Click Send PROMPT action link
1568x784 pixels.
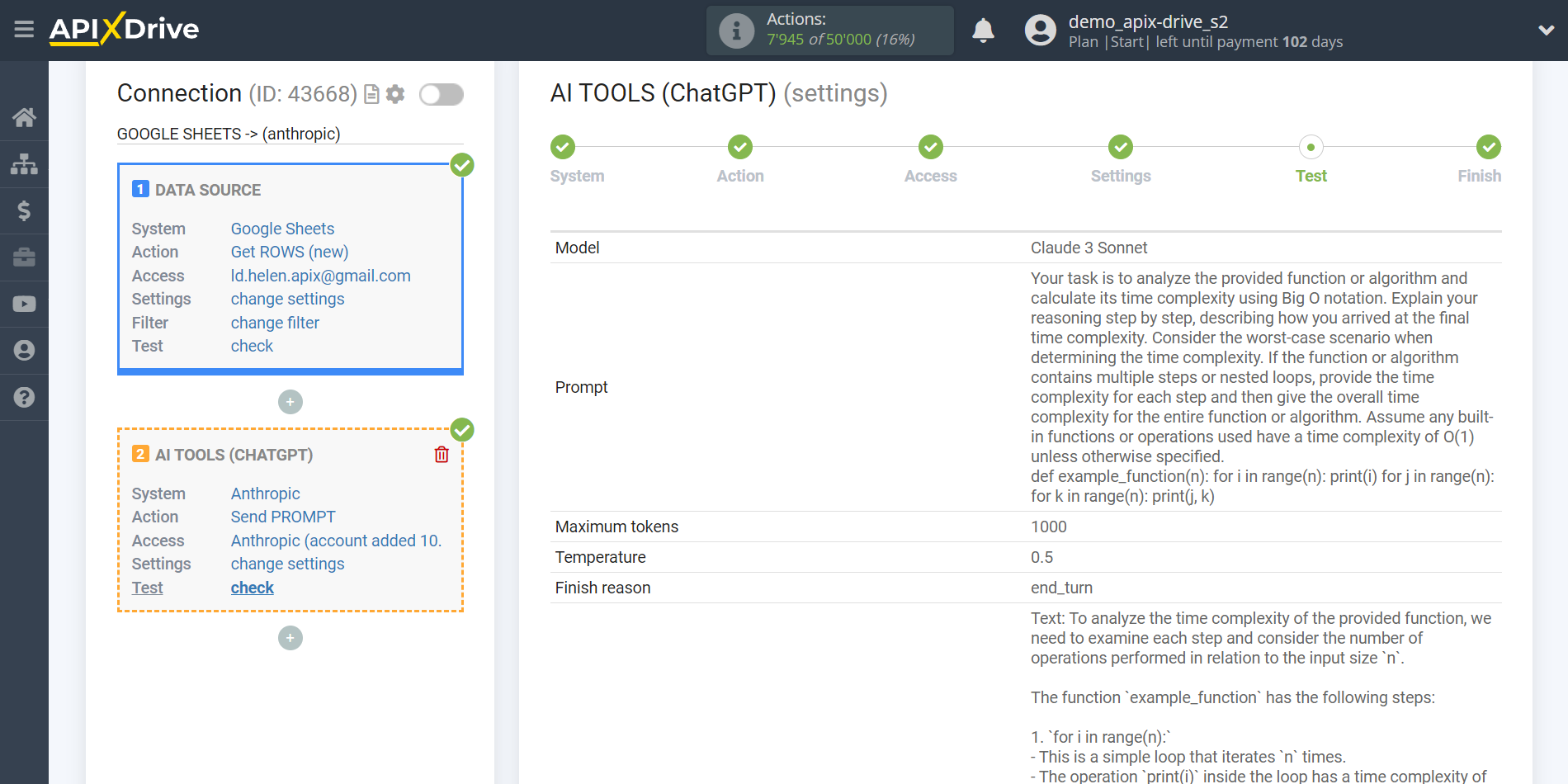pos(283,517)
